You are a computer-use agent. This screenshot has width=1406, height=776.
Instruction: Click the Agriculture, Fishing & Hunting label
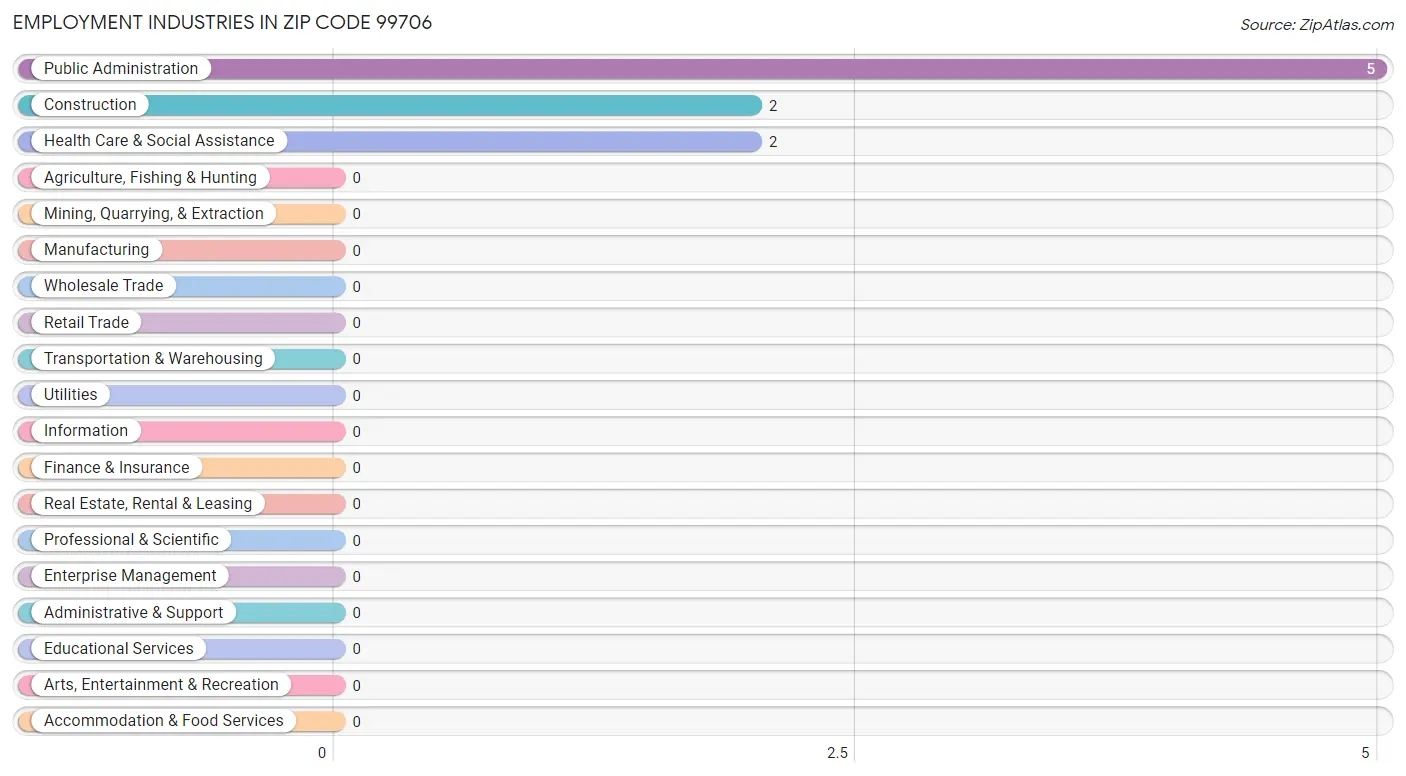[150, 178]
